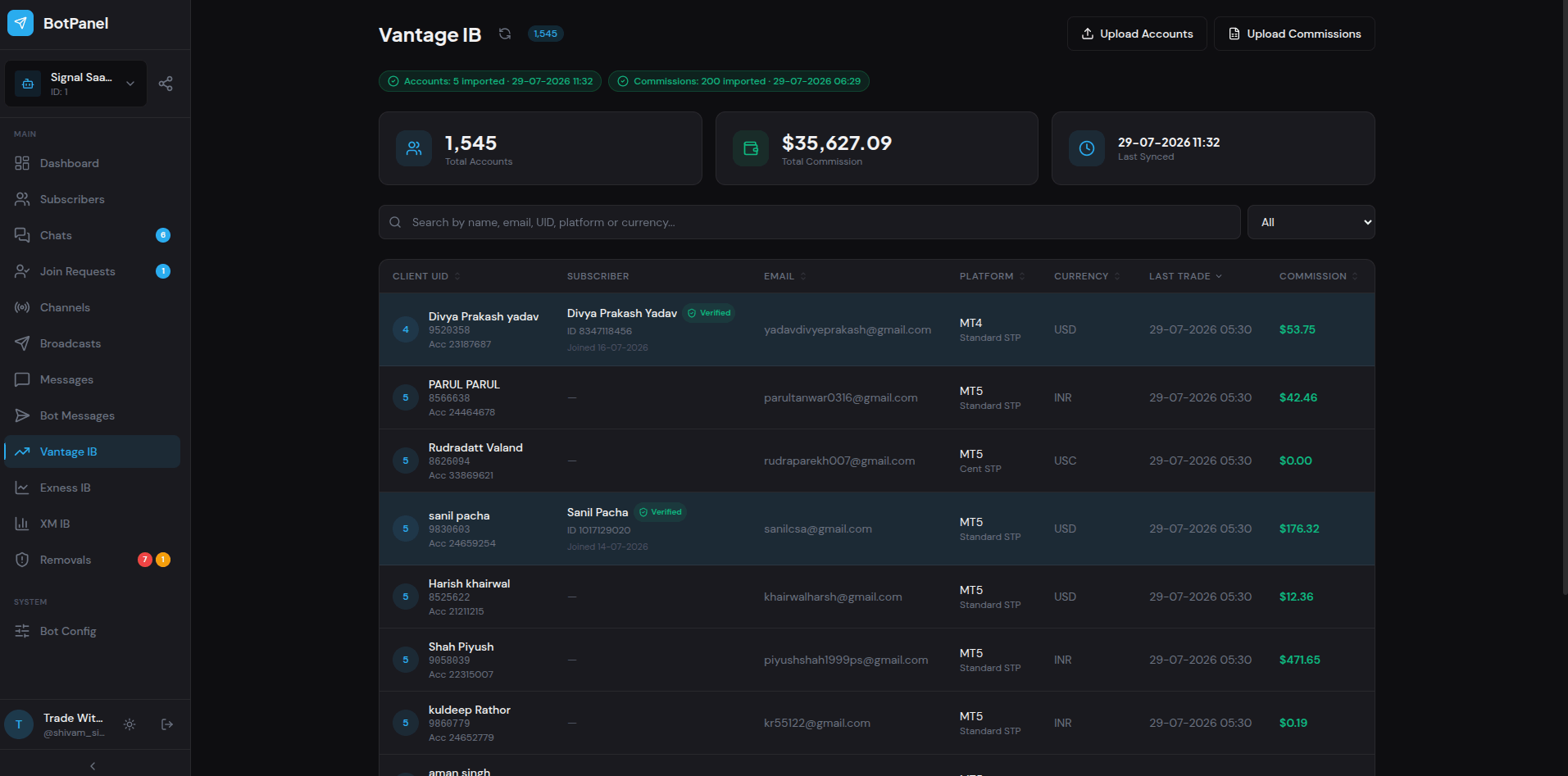Open Chats section
Viewport: 1568px width, 776px height.
[x=92, y=235]
